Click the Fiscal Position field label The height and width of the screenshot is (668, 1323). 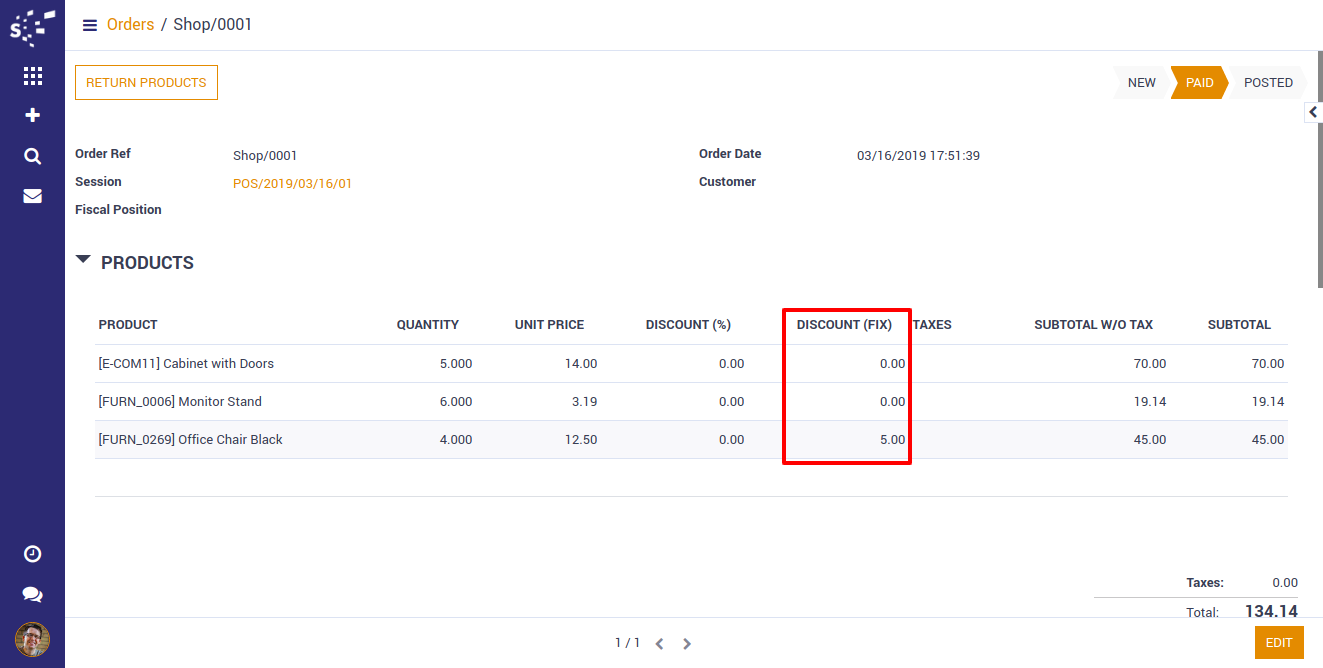[x=118, y=210]
